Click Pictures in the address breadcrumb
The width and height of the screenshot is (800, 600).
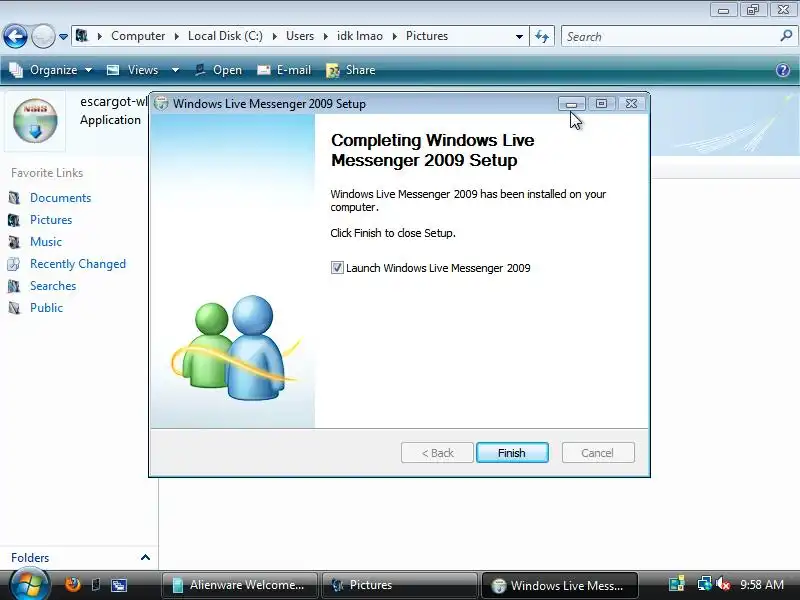click(427, 36)
